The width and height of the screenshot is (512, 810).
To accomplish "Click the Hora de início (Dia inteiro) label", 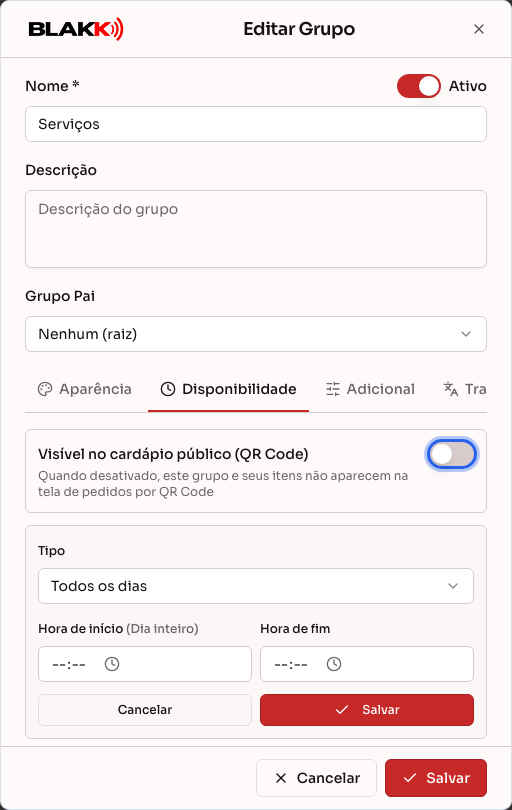I will (118, 629).
